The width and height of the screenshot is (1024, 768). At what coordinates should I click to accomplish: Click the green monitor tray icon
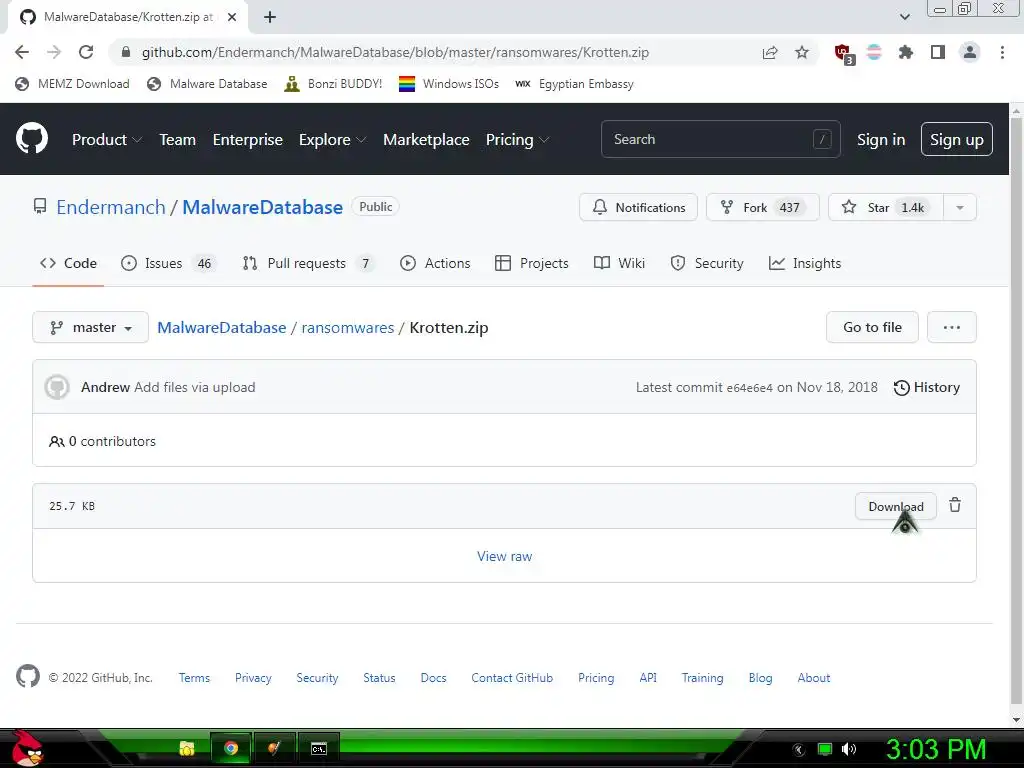pos(825,749)
